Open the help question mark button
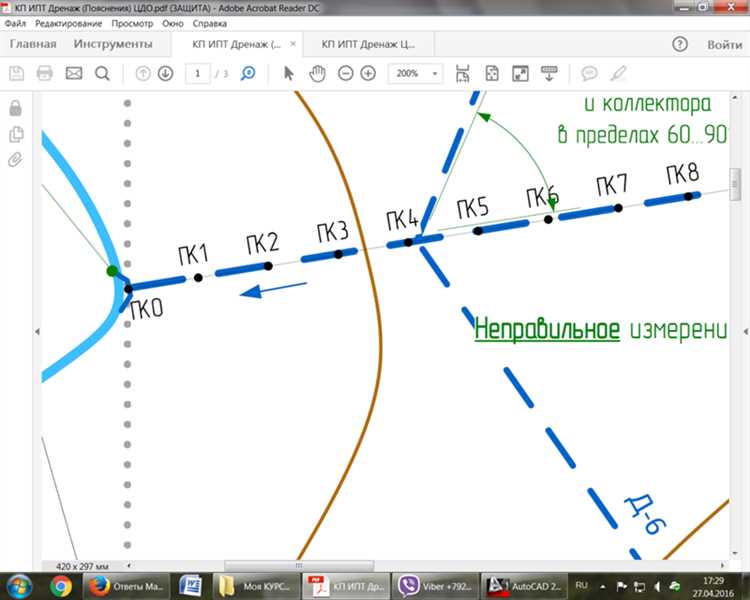The image size is (750, 600). (x=680, y=44)
